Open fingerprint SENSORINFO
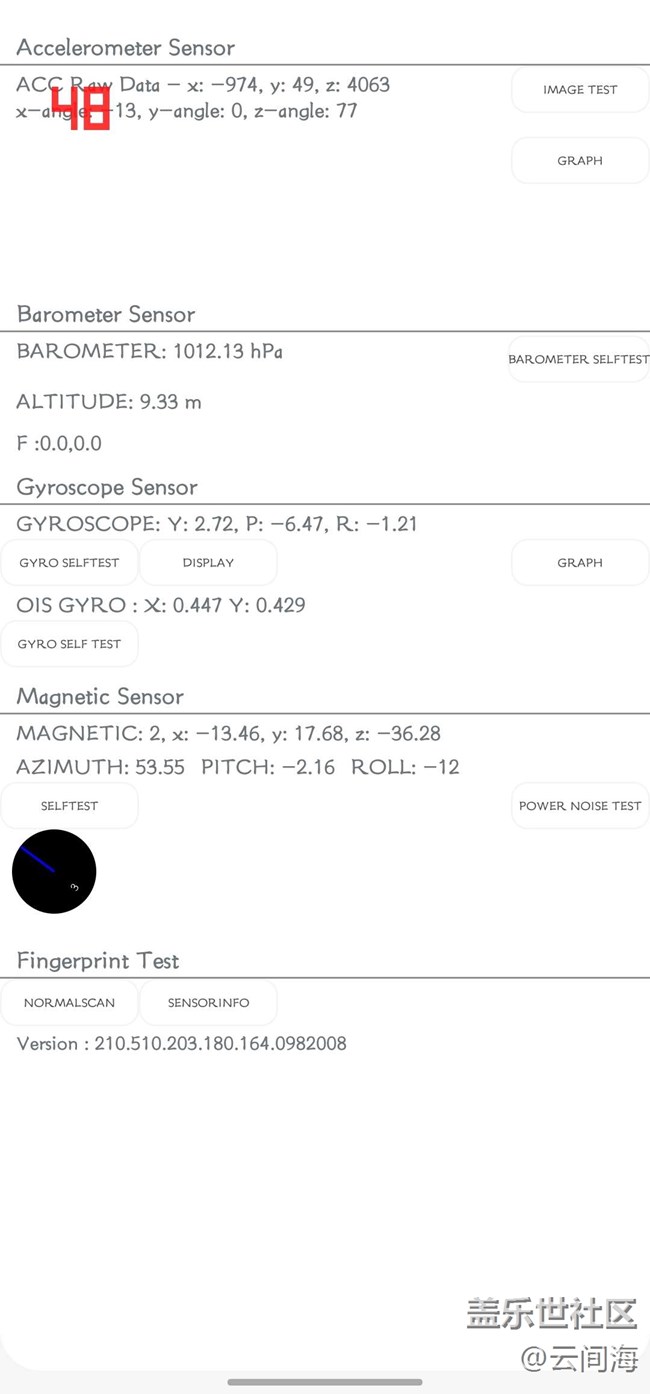The image size is (650, 1394). [x=208, y=1003]
